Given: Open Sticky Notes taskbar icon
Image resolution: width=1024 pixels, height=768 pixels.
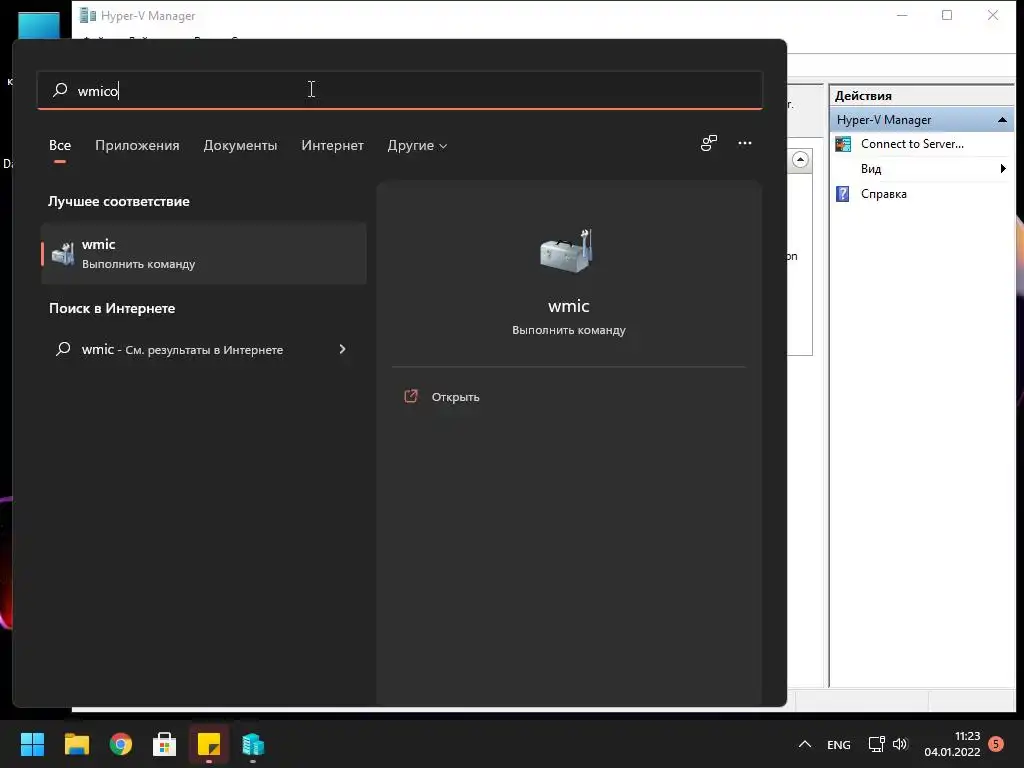Looking at the screenshot, I should pyautogui.click(x=209, y=744).
